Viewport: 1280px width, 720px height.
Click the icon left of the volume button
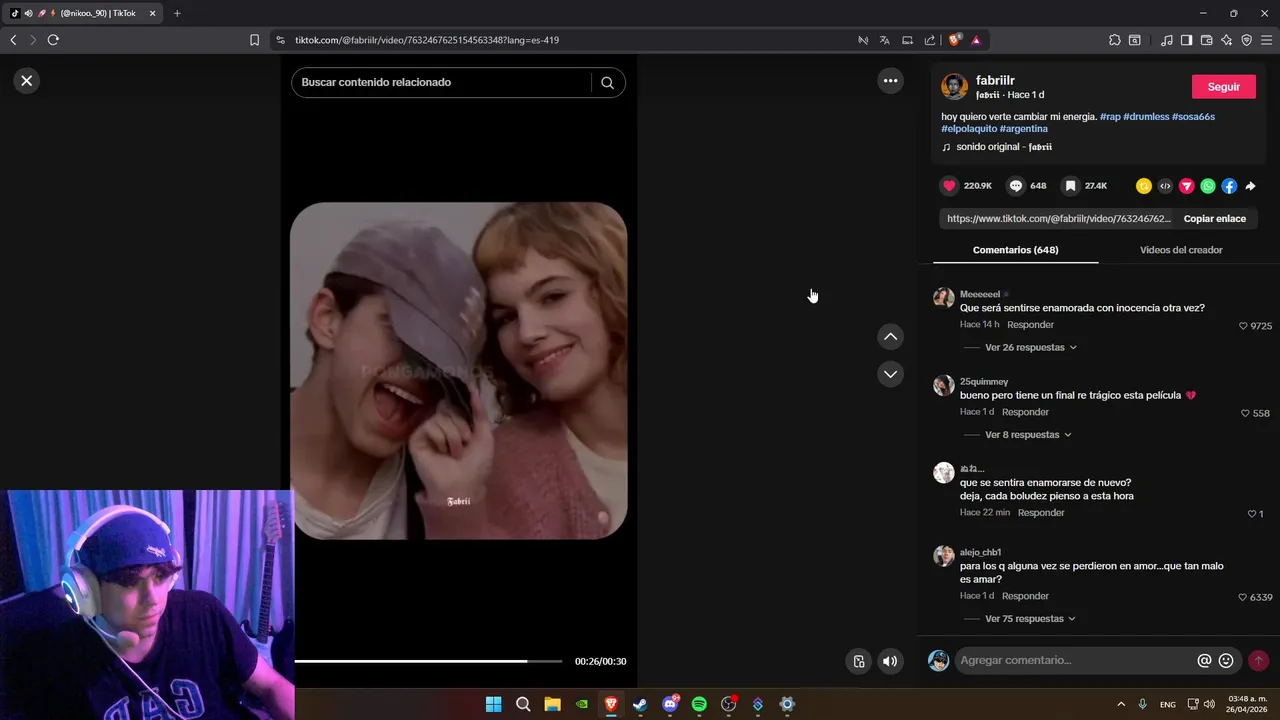point(858,661)
